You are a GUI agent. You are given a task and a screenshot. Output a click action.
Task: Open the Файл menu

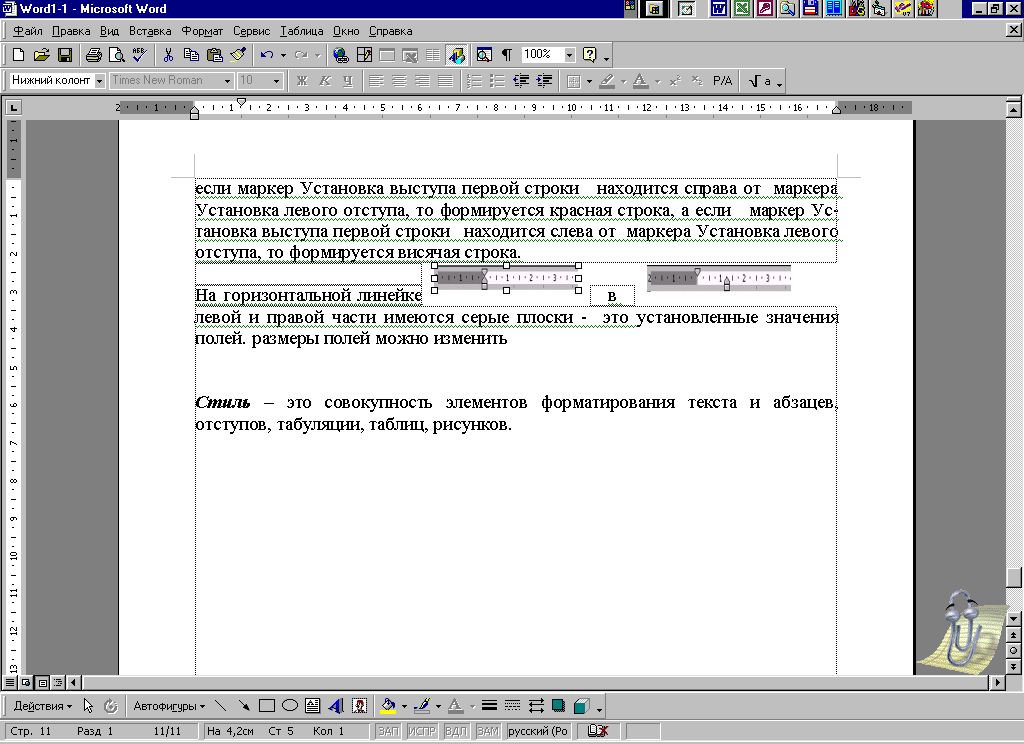pos(27,31)
